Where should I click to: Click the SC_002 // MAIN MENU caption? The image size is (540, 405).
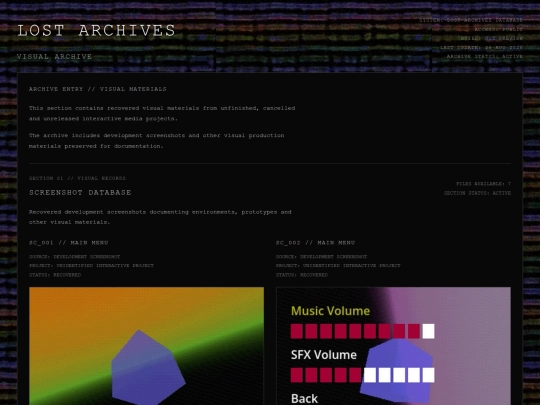tap(315, 243)
